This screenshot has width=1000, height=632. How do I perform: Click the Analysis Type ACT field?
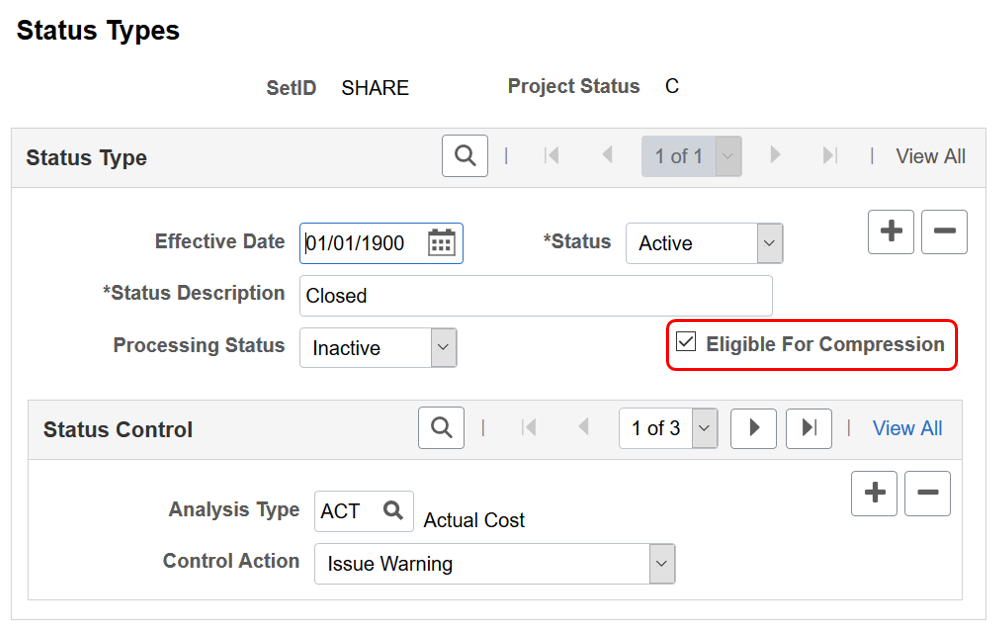[346, 511]
